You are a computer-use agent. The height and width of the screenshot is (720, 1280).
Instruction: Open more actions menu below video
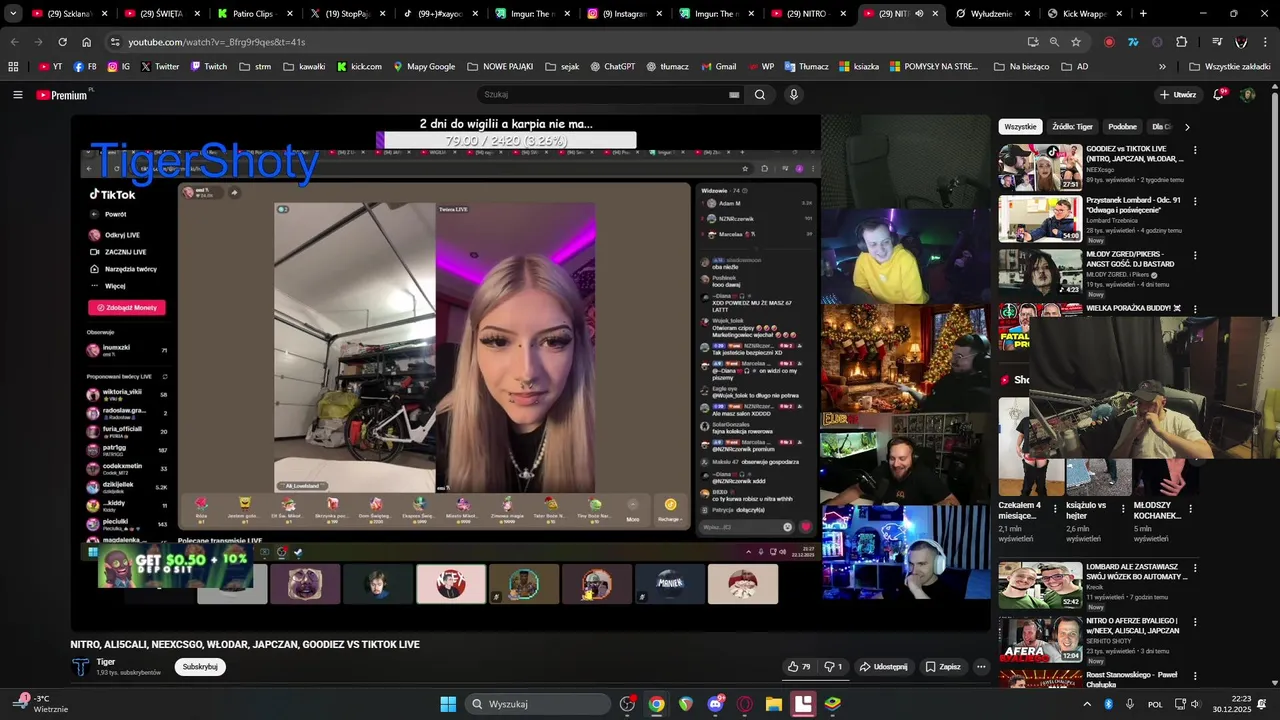click(981, 667)
